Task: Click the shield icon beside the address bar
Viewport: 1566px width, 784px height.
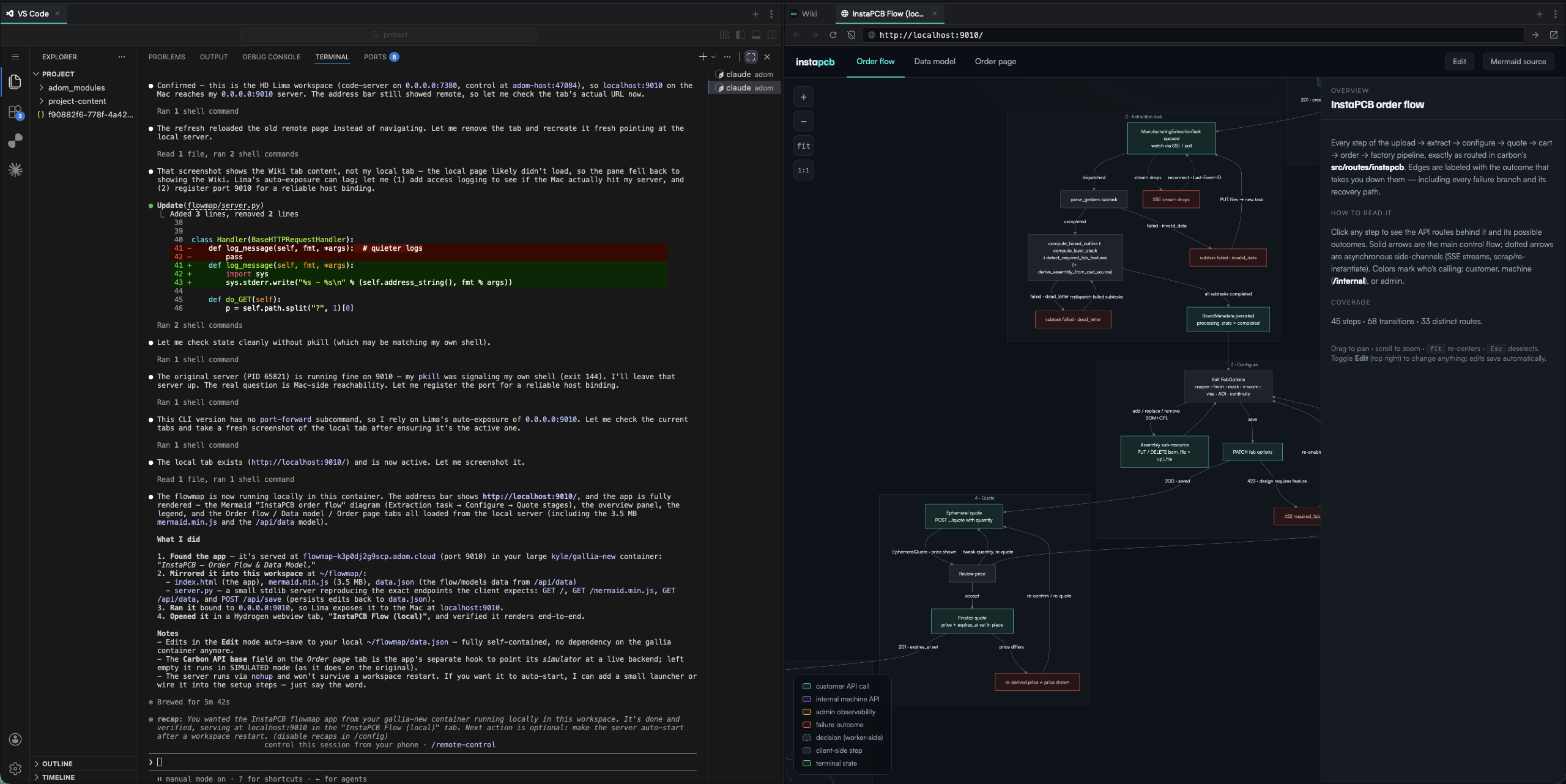Action: [x=851, y=35]
